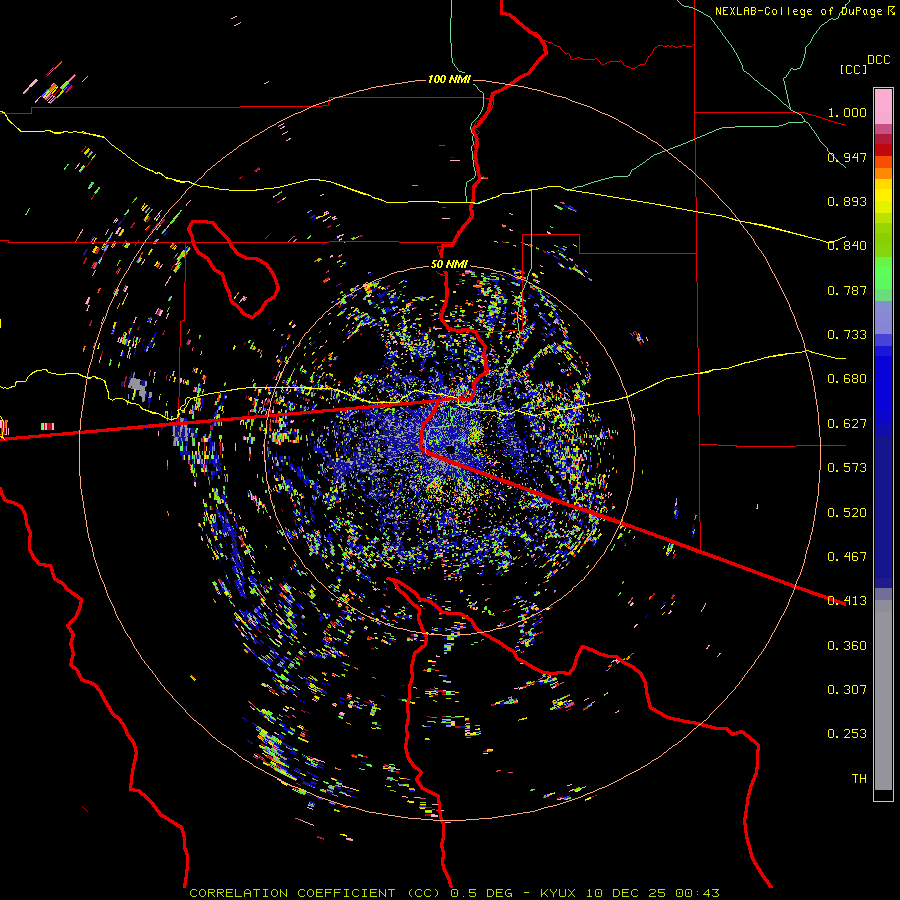Click the 0.413 legend value
The image size is (900, 900).
[x=847, y=601]
